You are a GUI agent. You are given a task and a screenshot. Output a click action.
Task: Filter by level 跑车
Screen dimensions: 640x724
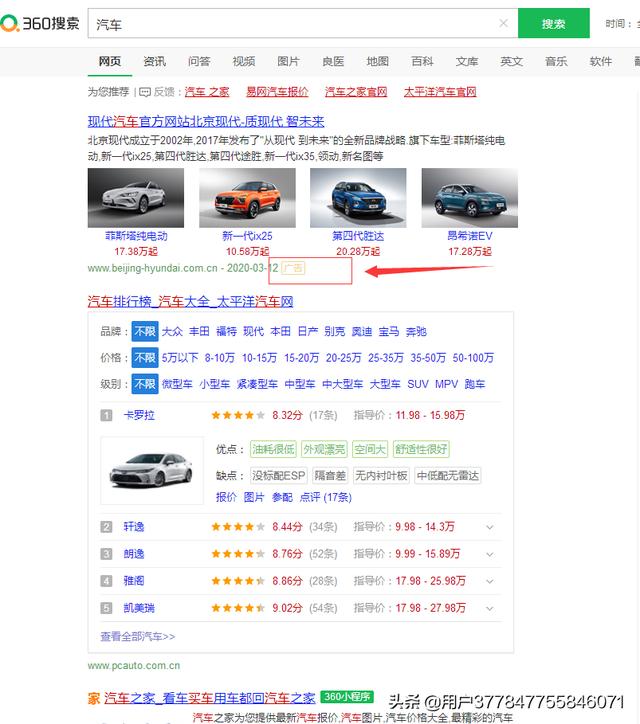(475, 384)
